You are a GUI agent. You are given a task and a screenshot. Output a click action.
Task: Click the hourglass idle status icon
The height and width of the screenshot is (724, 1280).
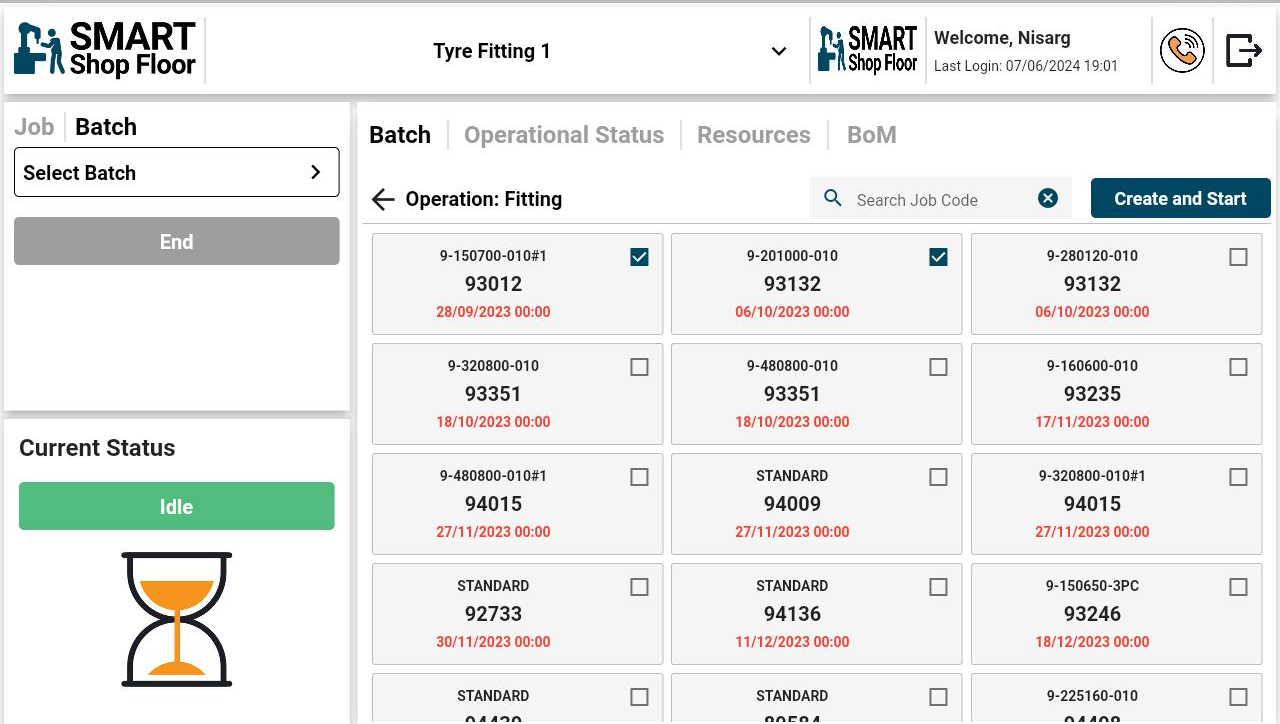pos(177,619)
